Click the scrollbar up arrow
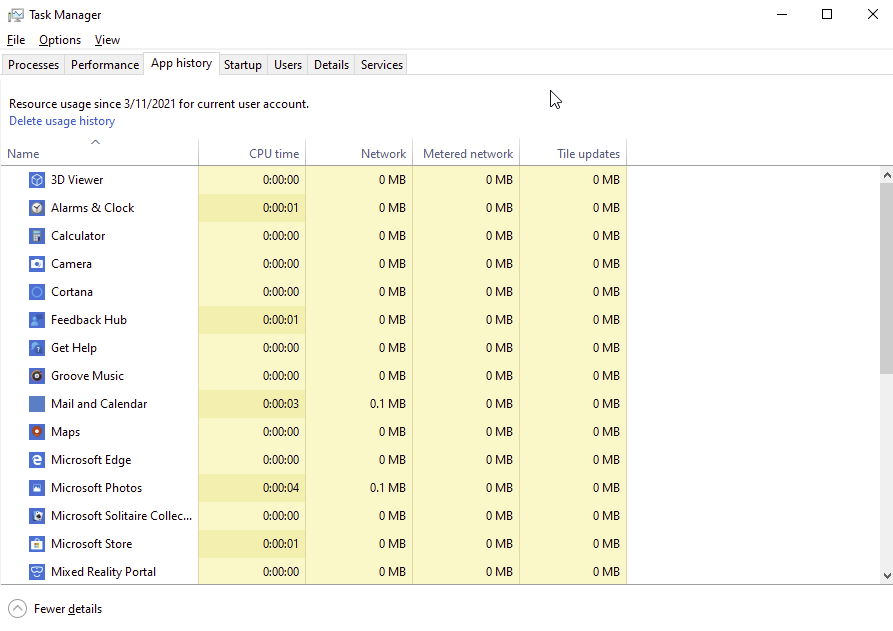 pos(887,175)
